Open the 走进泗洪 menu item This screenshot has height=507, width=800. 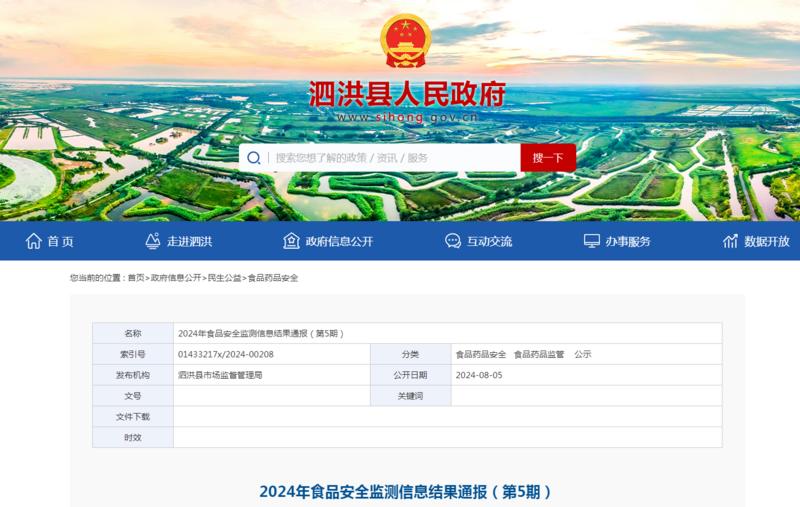[189, 241]
